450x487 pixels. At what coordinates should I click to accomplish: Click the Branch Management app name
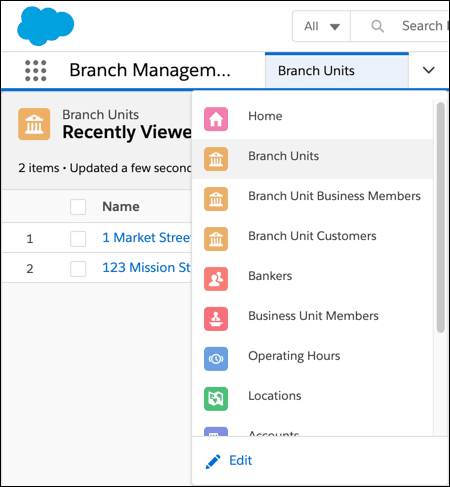(150, 71)
